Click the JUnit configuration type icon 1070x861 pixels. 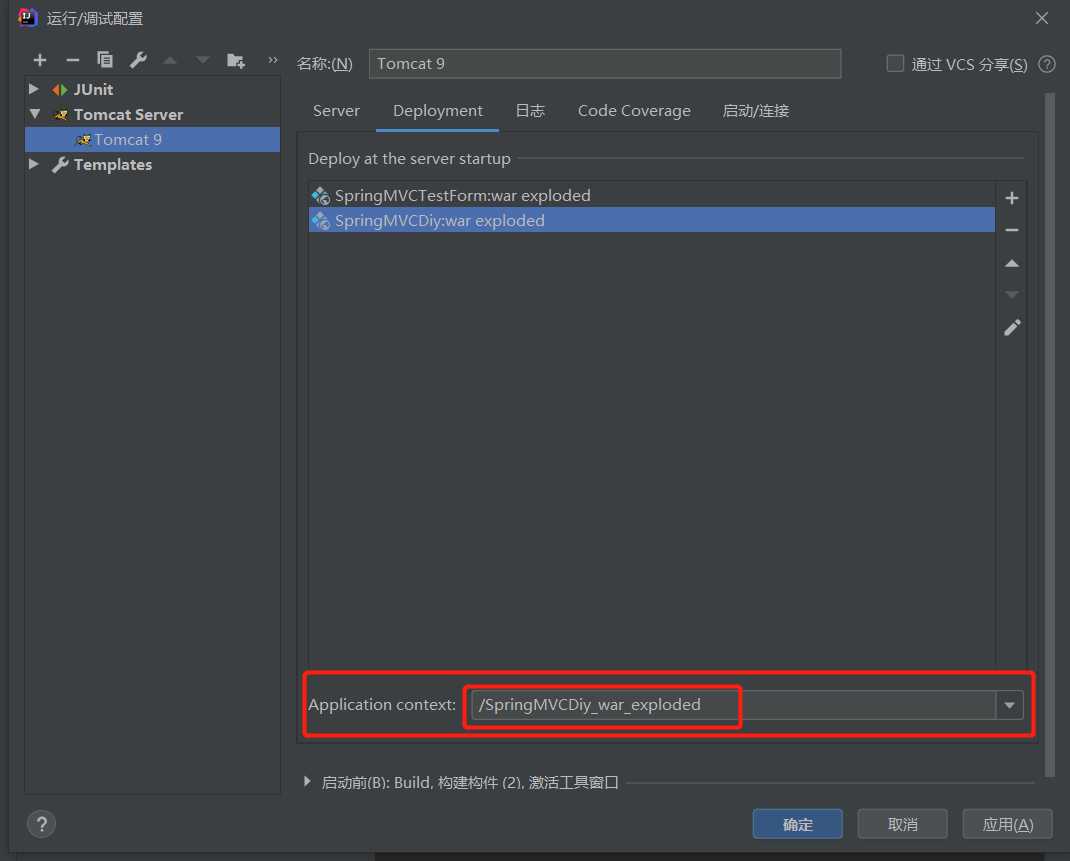59,89
